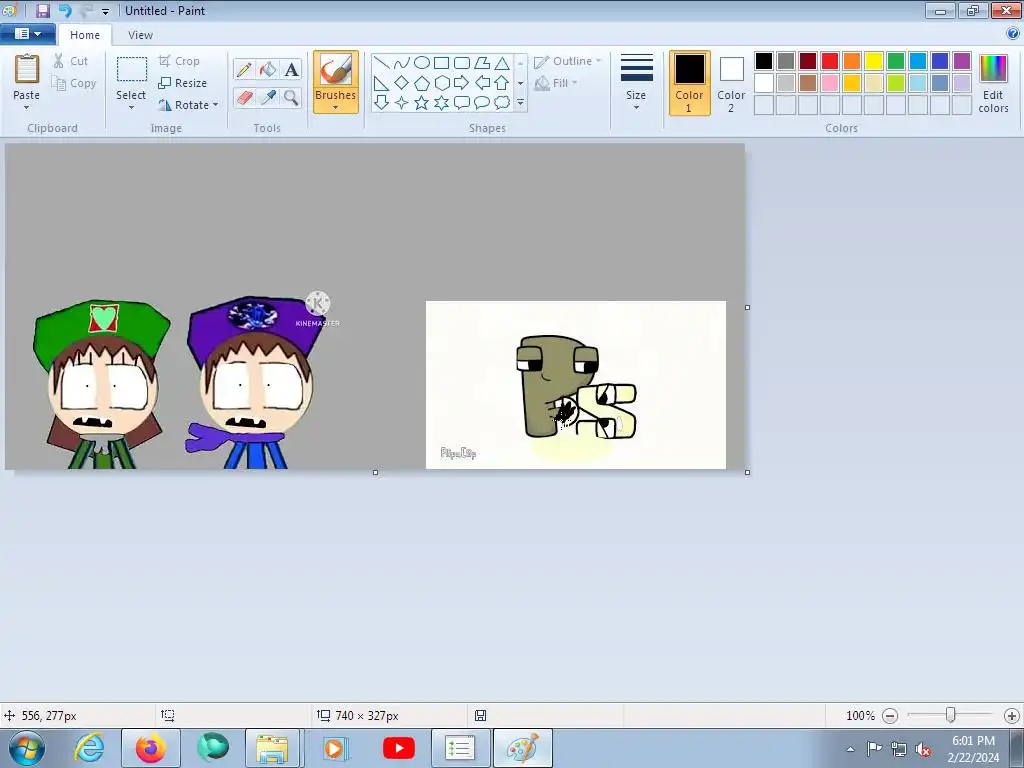This screenshot has width=1024, height=768.
Task: Pick the green color swatch
Action: [896, 61]
